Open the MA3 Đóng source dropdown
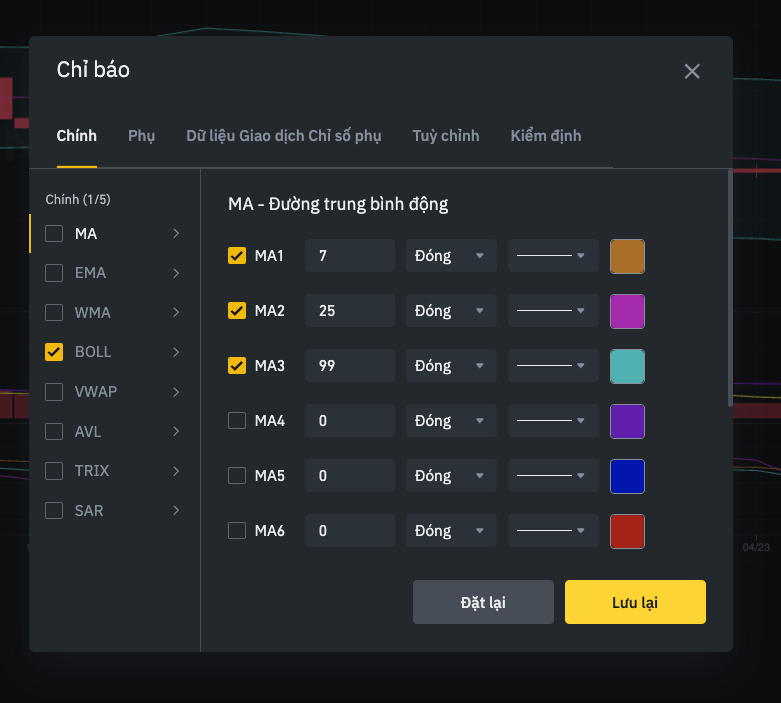Screen dimensions: 781x703 [451, 365]
